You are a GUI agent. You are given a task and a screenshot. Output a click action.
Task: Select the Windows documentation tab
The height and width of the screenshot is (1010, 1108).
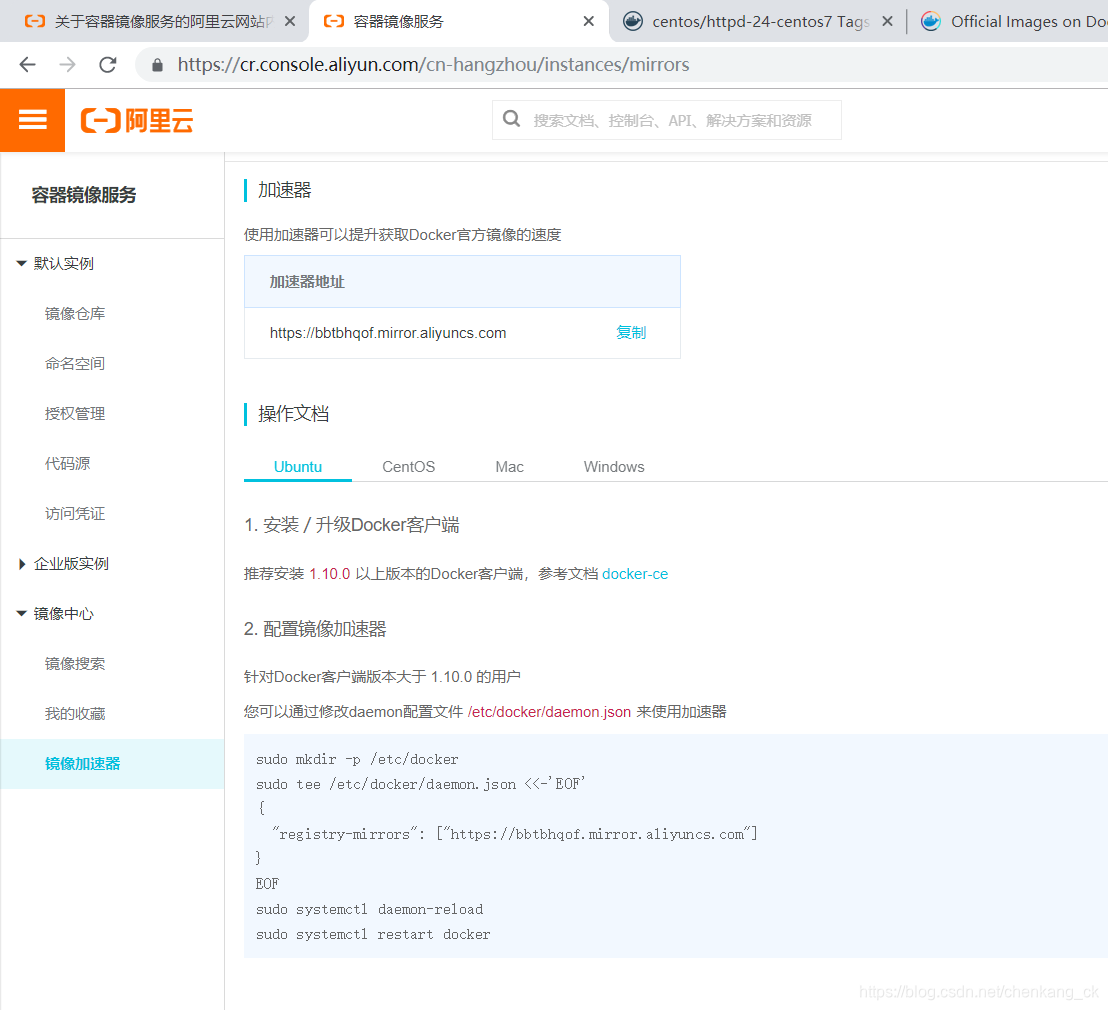click(614, 467)
